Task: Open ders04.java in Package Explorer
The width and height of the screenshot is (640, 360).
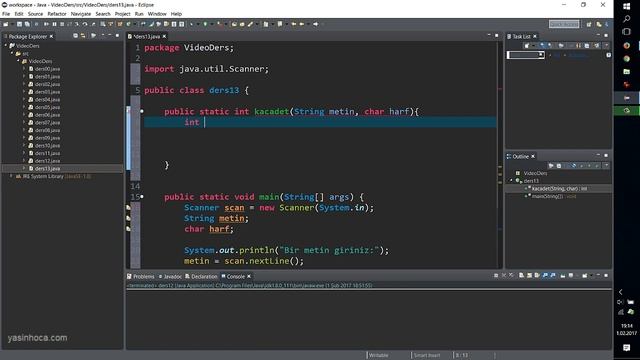Action: tap(47, 100)
